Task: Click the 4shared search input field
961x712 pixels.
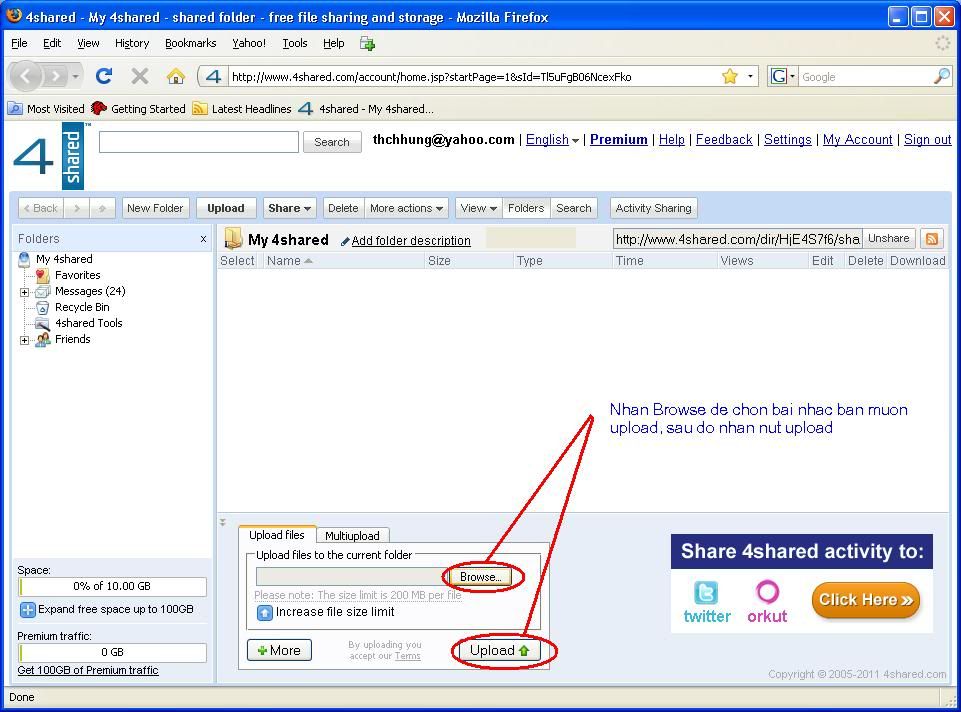Action: pos(199,142)
